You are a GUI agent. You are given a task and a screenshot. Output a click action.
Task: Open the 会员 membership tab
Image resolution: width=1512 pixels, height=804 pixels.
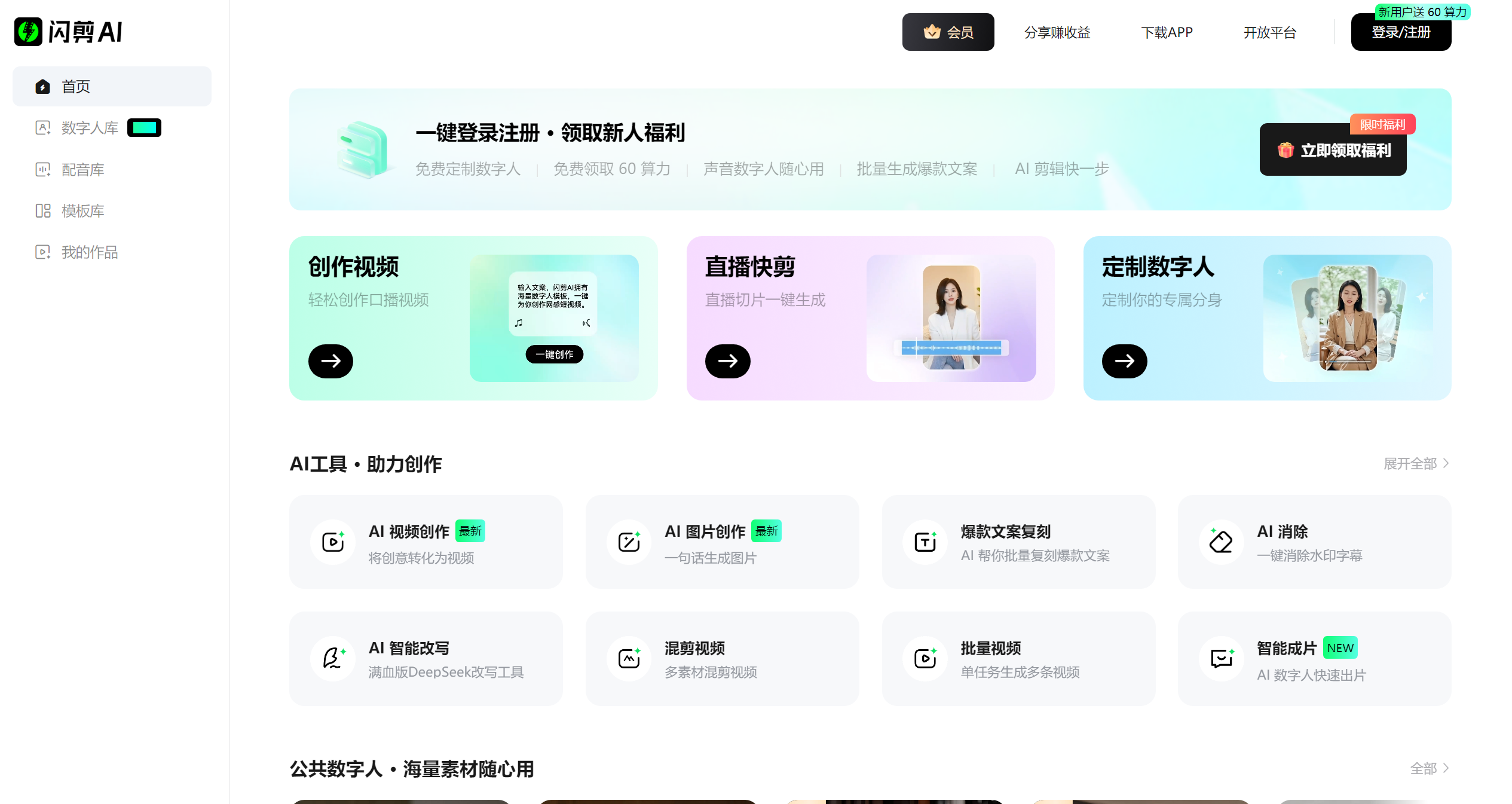948,32
